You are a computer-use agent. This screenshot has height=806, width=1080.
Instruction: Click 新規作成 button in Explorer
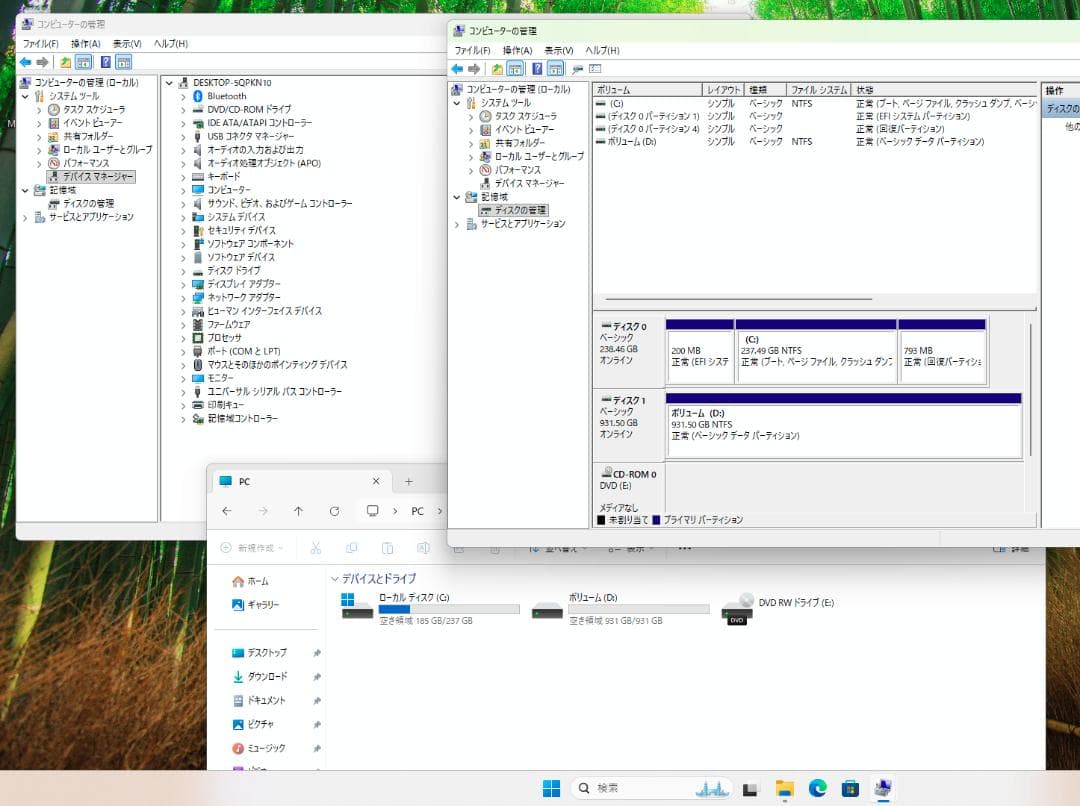(x=251, y=548)
